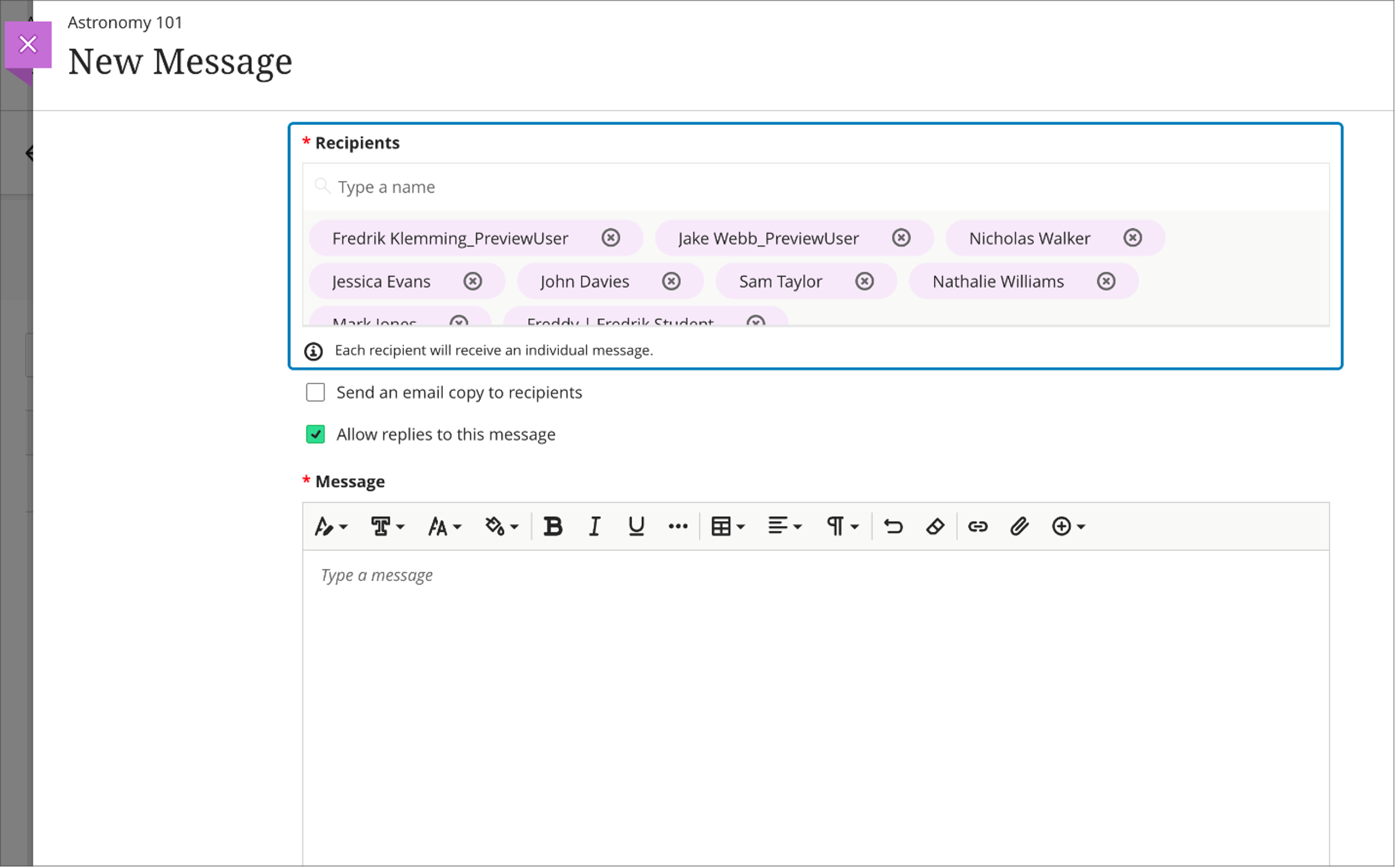The image size is (1396, 868).
Task: Click the Insert link icon
Action: coord(978,525)
